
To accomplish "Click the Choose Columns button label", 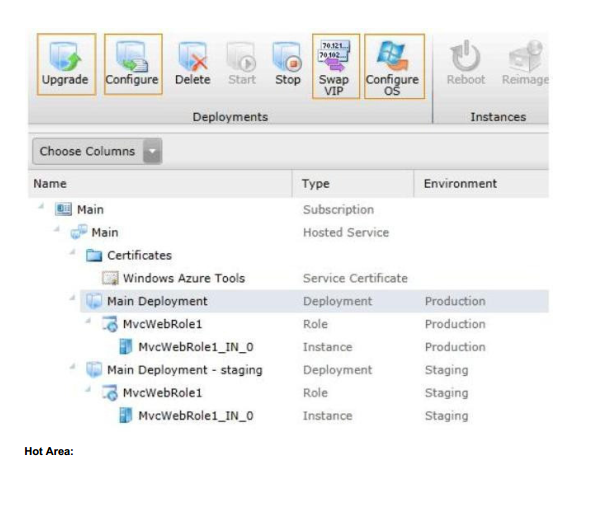I will [x=87, y=151].
